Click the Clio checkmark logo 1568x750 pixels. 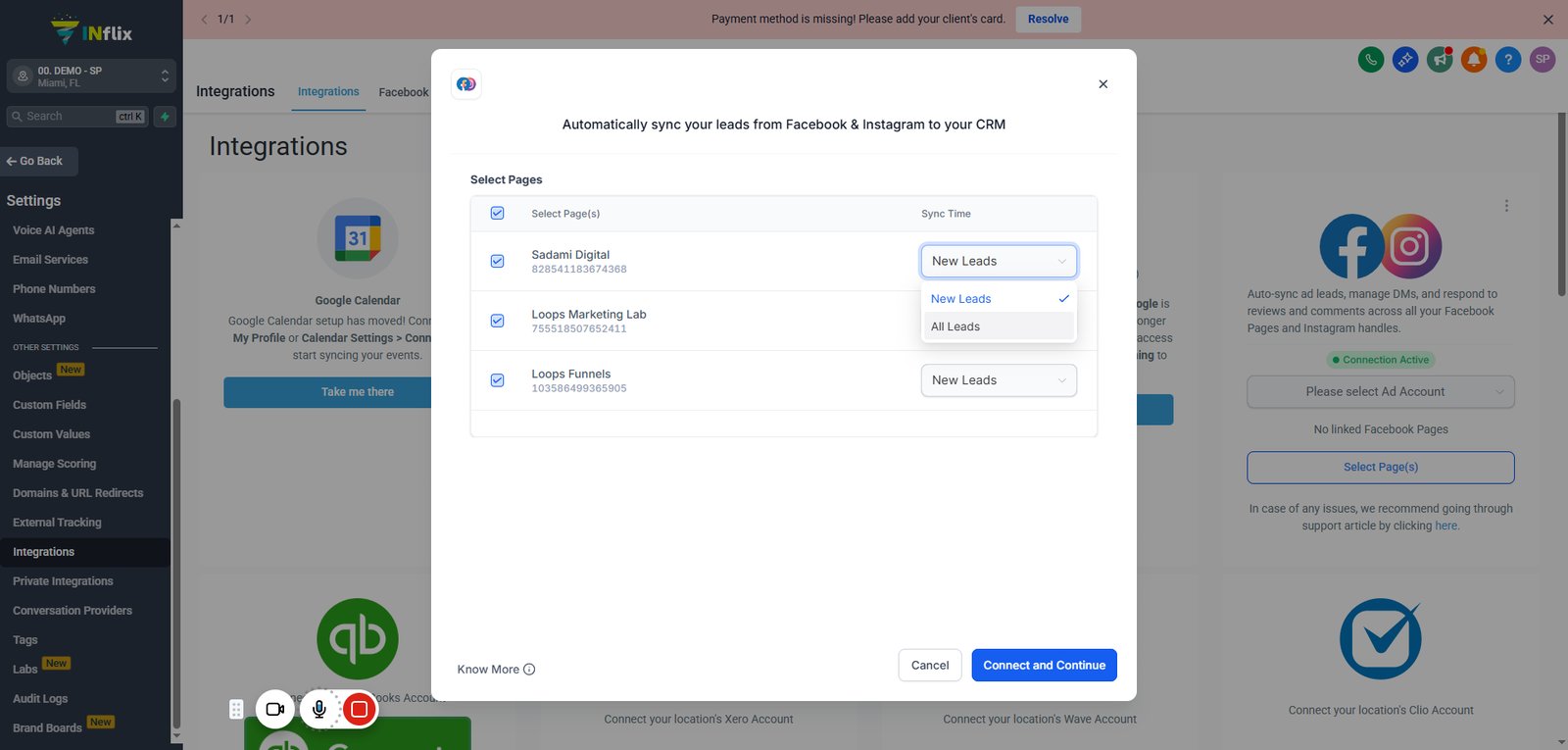tap(1381, 638)
